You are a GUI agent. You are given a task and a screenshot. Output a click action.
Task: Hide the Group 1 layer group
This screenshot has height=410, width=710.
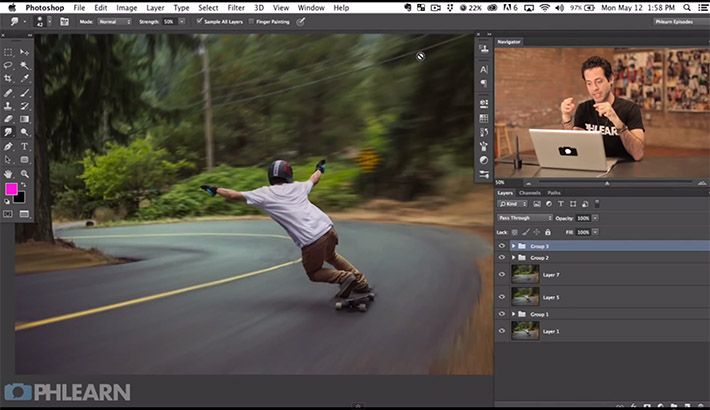coord(502,314)
